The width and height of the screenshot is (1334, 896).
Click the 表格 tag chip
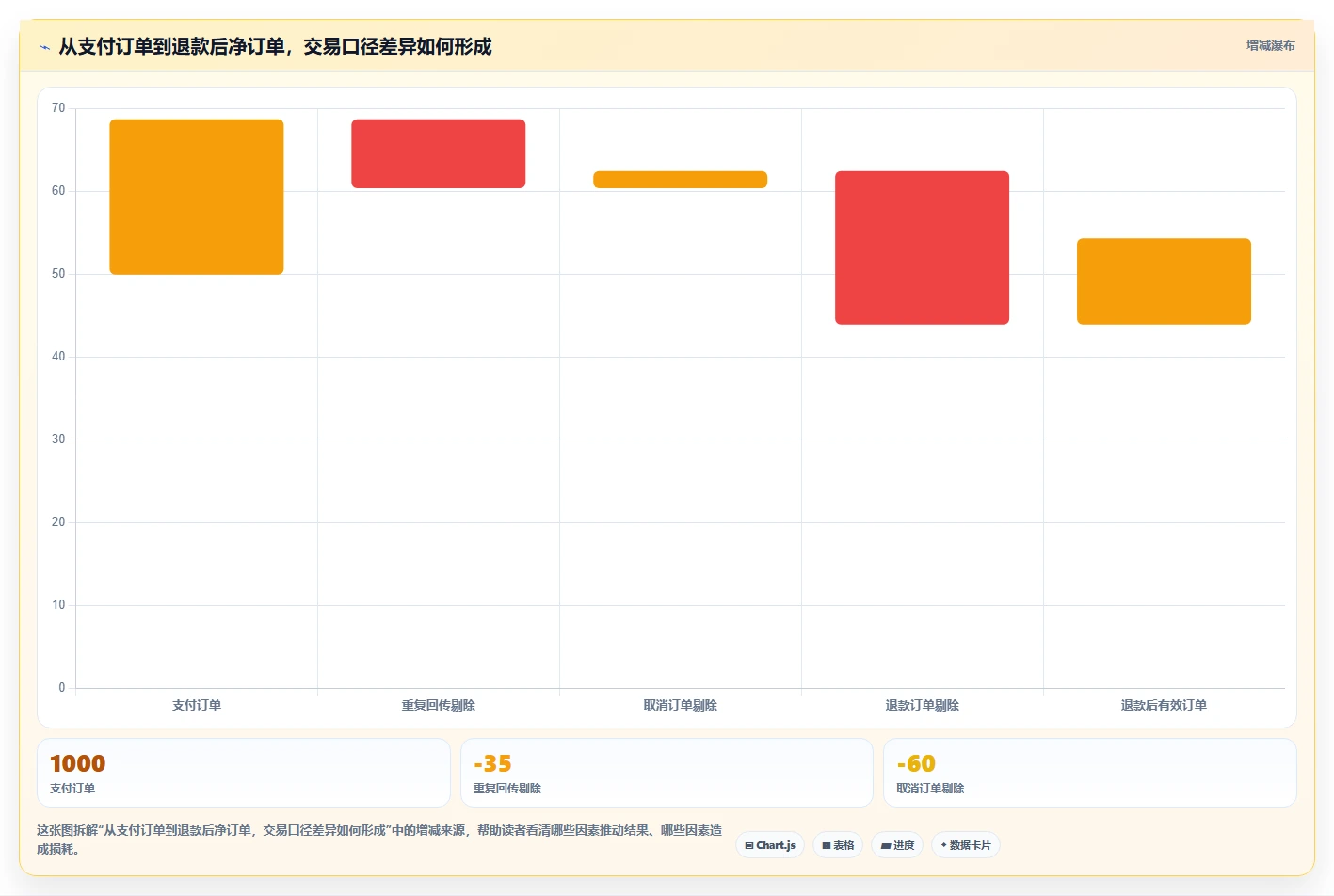838,845
